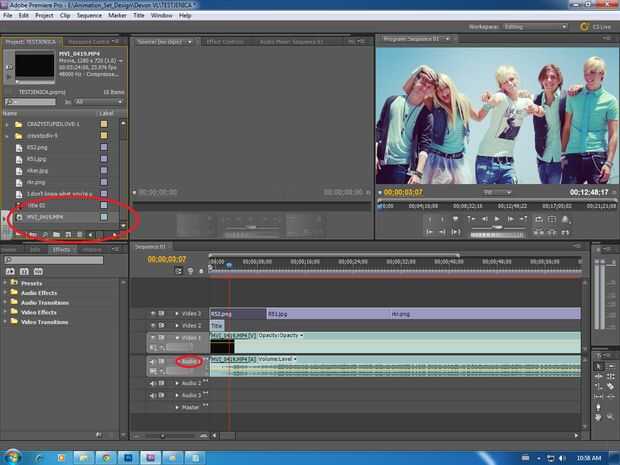Screen dimensions: 620x465
Task: Click Go to In Point icon
Action: click(x=430, y=232)
